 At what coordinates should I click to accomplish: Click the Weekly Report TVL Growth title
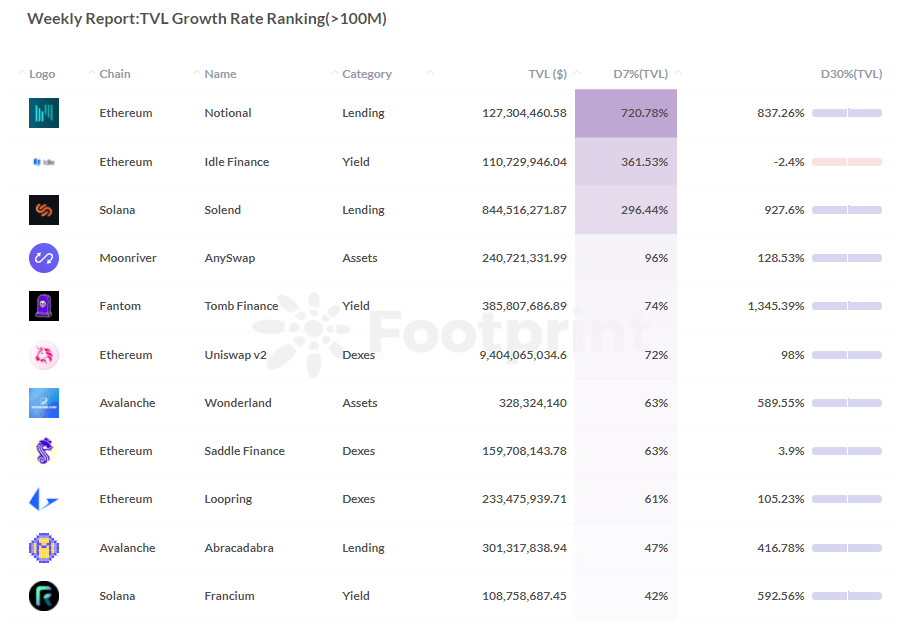[207, 19]
